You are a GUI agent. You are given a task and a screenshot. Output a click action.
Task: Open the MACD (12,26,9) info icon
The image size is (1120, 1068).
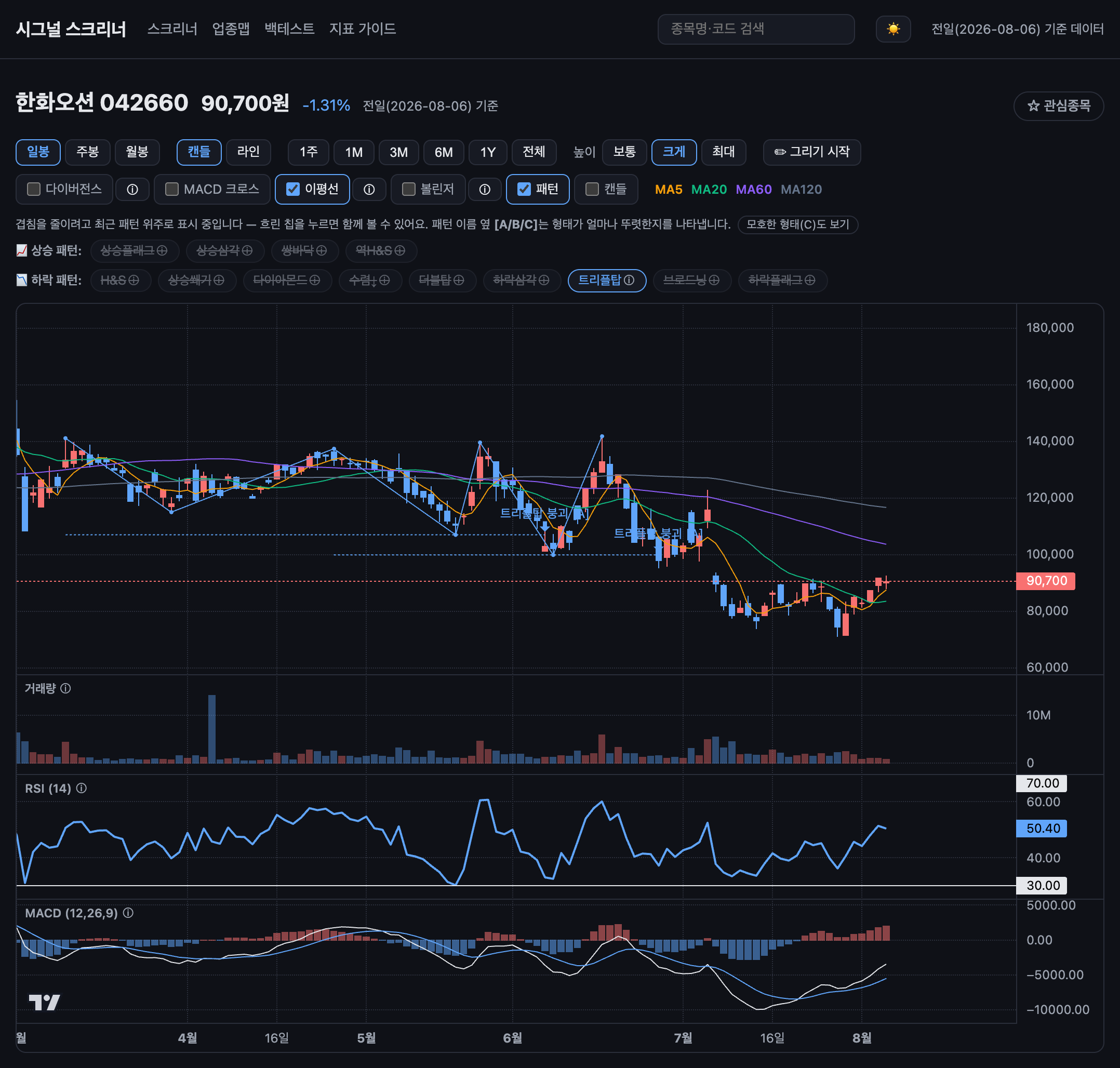128,913
